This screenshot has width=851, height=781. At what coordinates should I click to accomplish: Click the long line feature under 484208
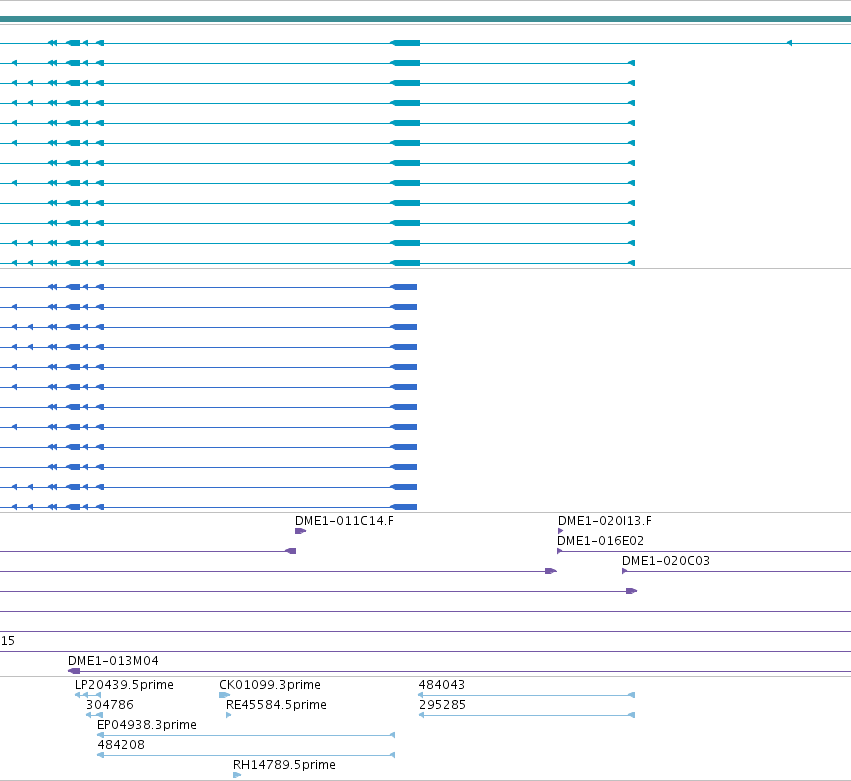(x=246, y=755)
